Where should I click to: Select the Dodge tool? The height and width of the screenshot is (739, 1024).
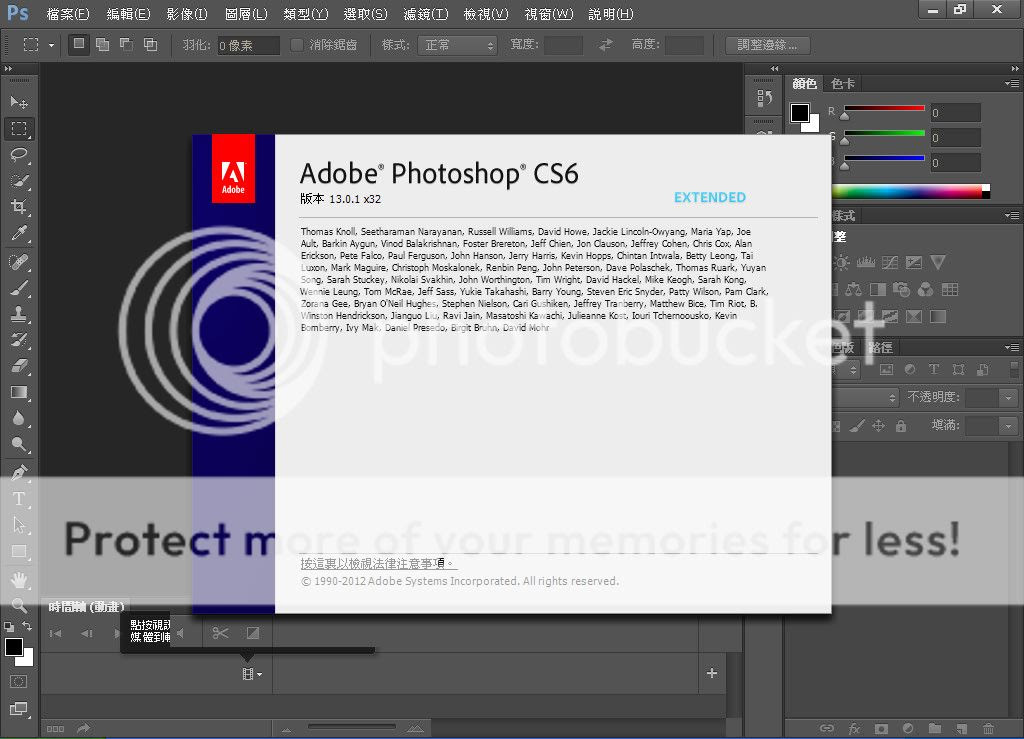19,445
